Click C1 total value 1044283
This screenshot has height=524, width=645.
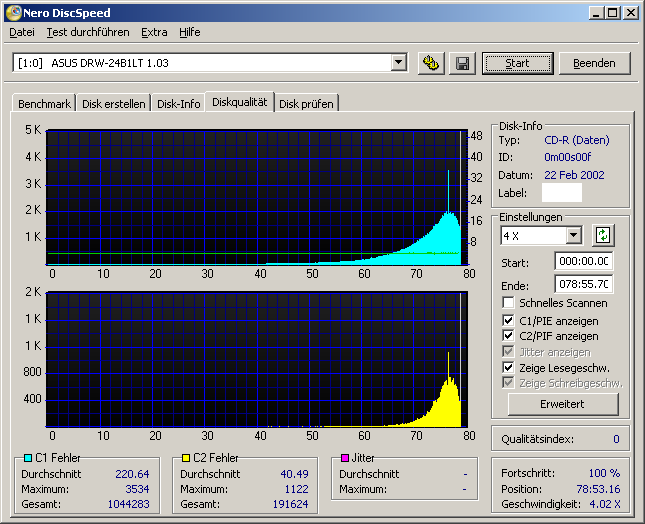point(128,504)
